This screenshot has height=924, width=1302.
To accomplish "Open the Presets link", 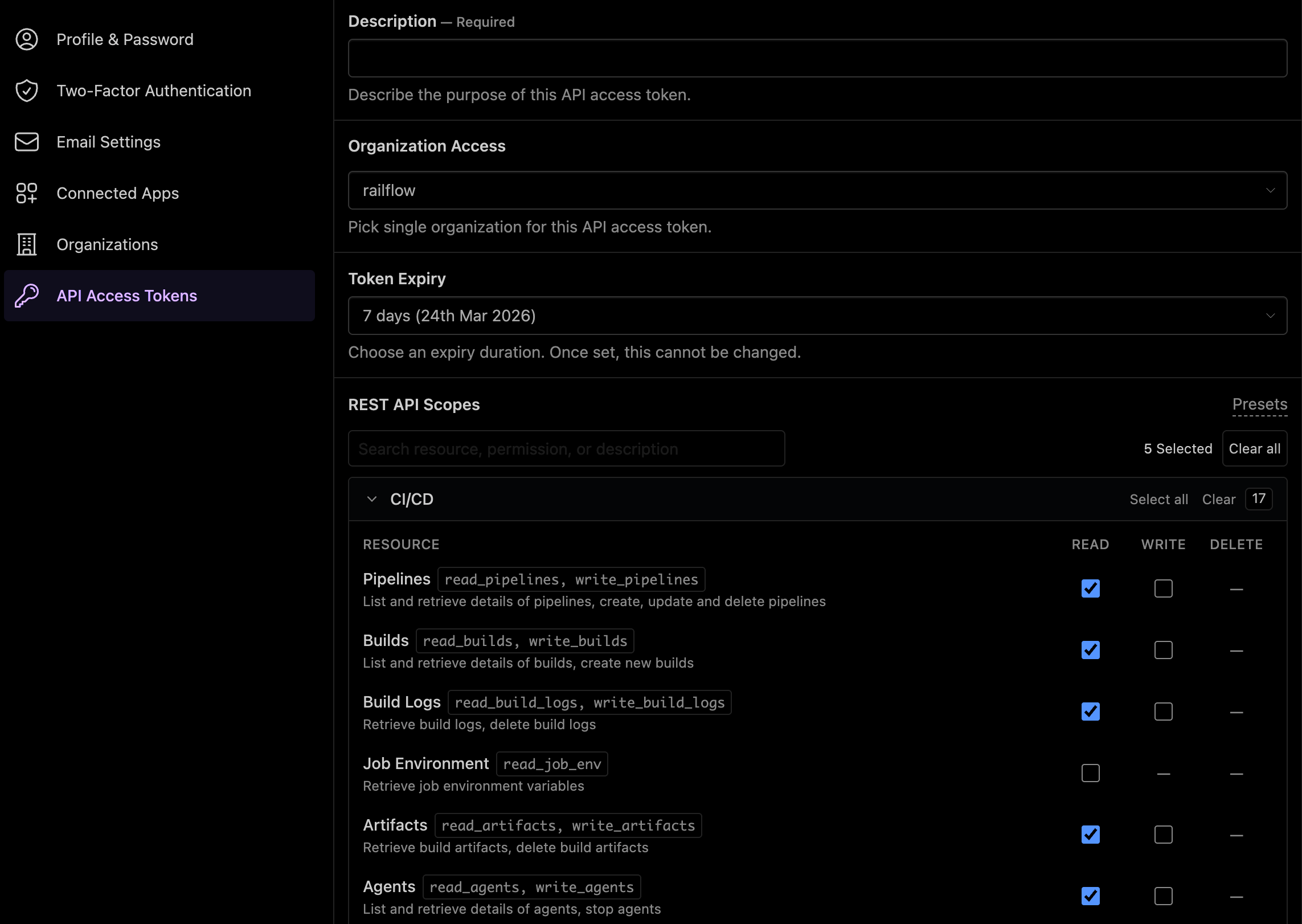I will [1259, 404].
